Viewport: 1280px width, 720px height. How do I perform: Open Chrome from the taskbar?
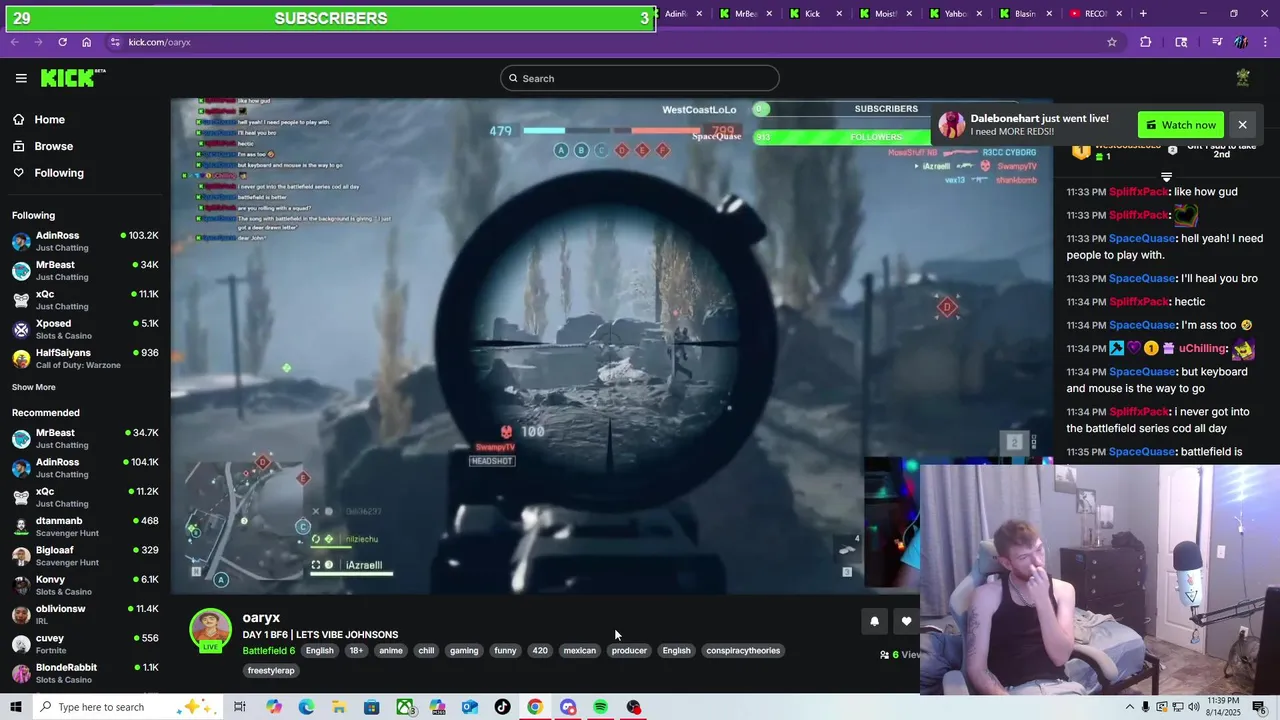click(x=535, y=707)
